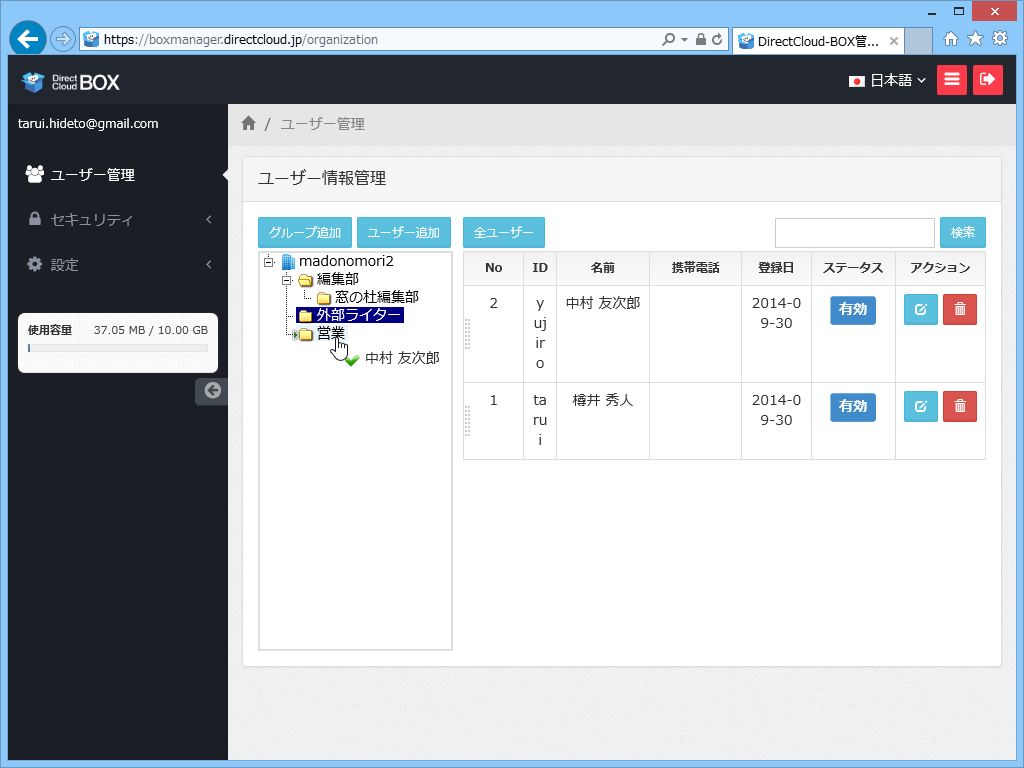The width and height of the screenshot is (1024, 768).
Task: Click browser forward arrow button
Action: [63, 39]
